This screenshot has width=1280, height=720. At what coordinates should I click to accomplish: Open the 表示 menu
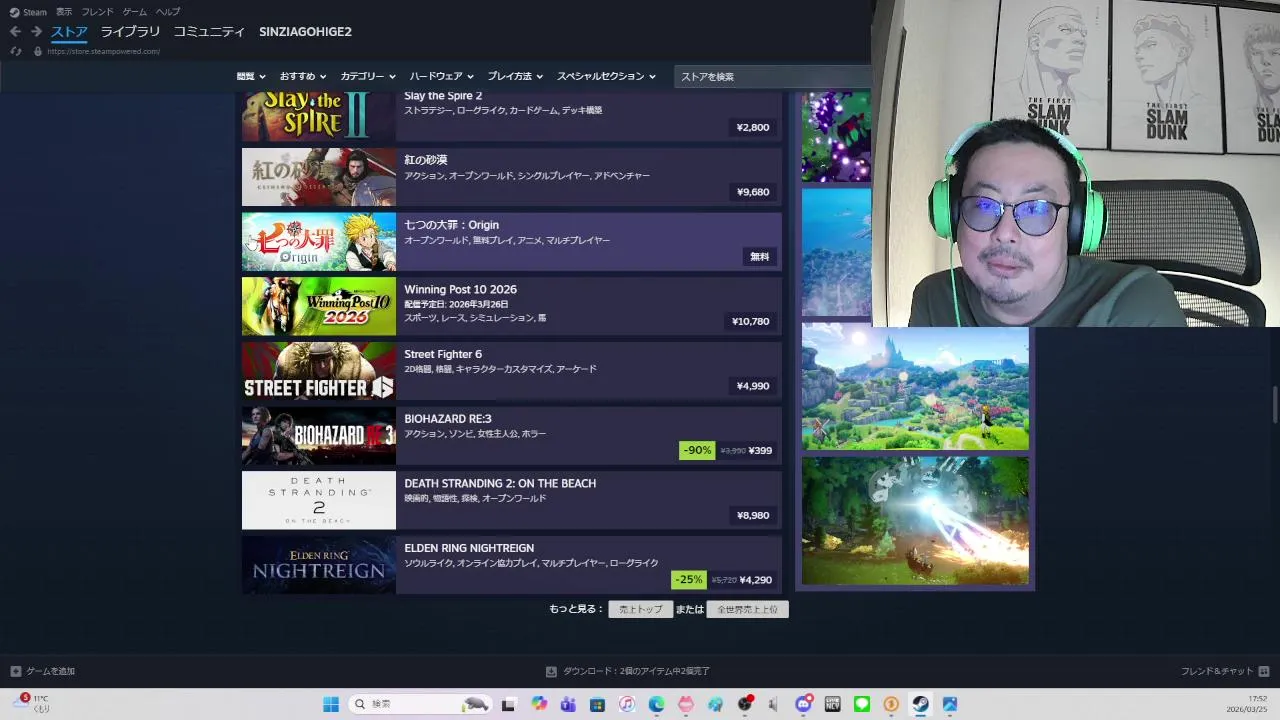[x=64, y=12]
